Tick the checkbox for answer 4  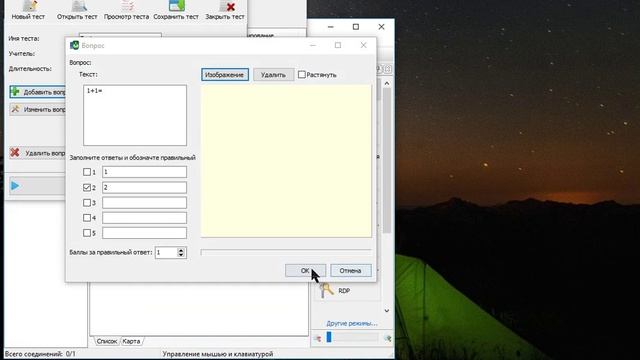pos(87,218)
